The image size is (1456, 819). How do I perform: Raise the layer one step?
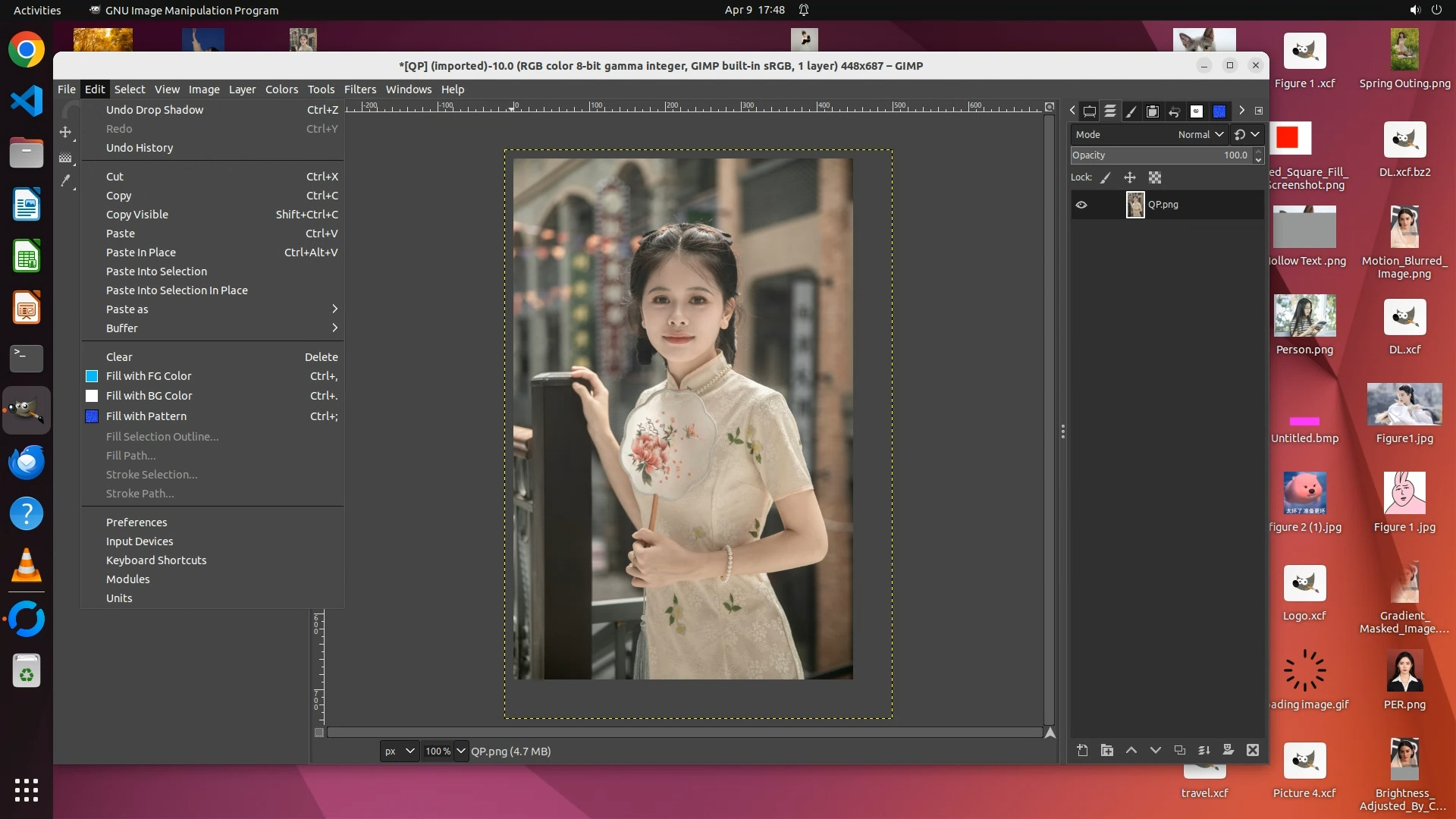click(x=1131, y=750)
